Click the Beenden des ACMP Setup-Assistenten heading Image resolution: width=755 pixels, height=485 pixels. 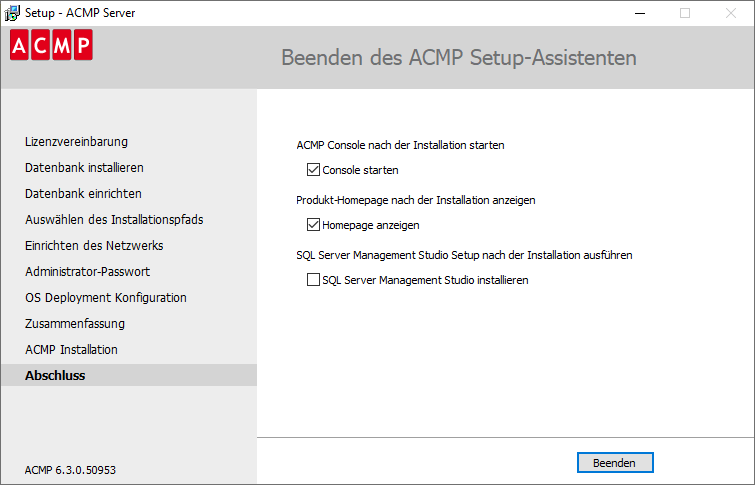(x=459, y=57)
